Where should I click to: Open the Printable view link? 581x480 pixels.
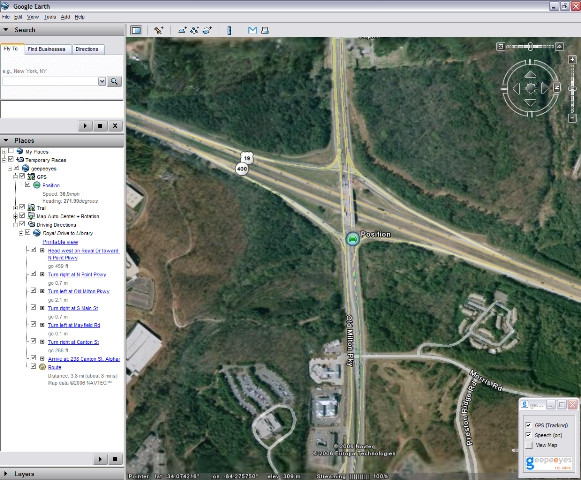pyautogui.click(x=60, y=242)
